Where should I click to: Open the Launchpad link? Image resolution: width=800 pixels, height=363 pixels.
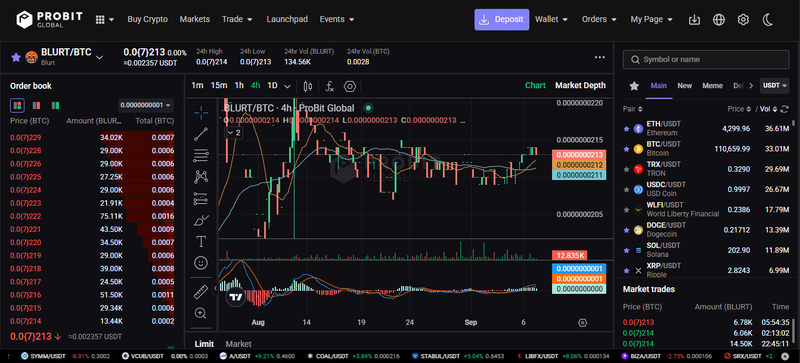point(287,19)
